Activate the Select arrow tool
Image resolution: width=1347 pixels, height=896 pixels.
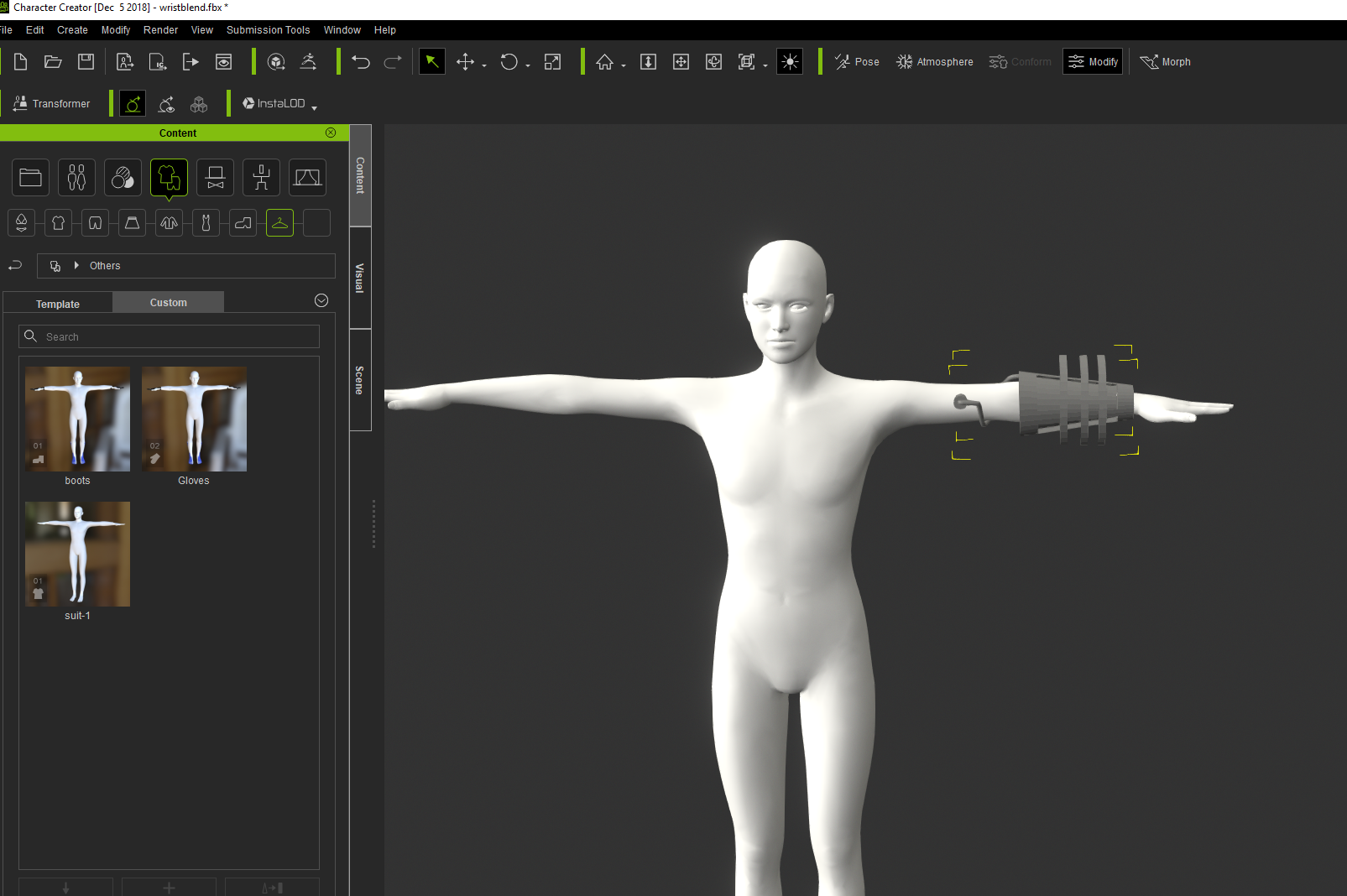tap(432, 61)
